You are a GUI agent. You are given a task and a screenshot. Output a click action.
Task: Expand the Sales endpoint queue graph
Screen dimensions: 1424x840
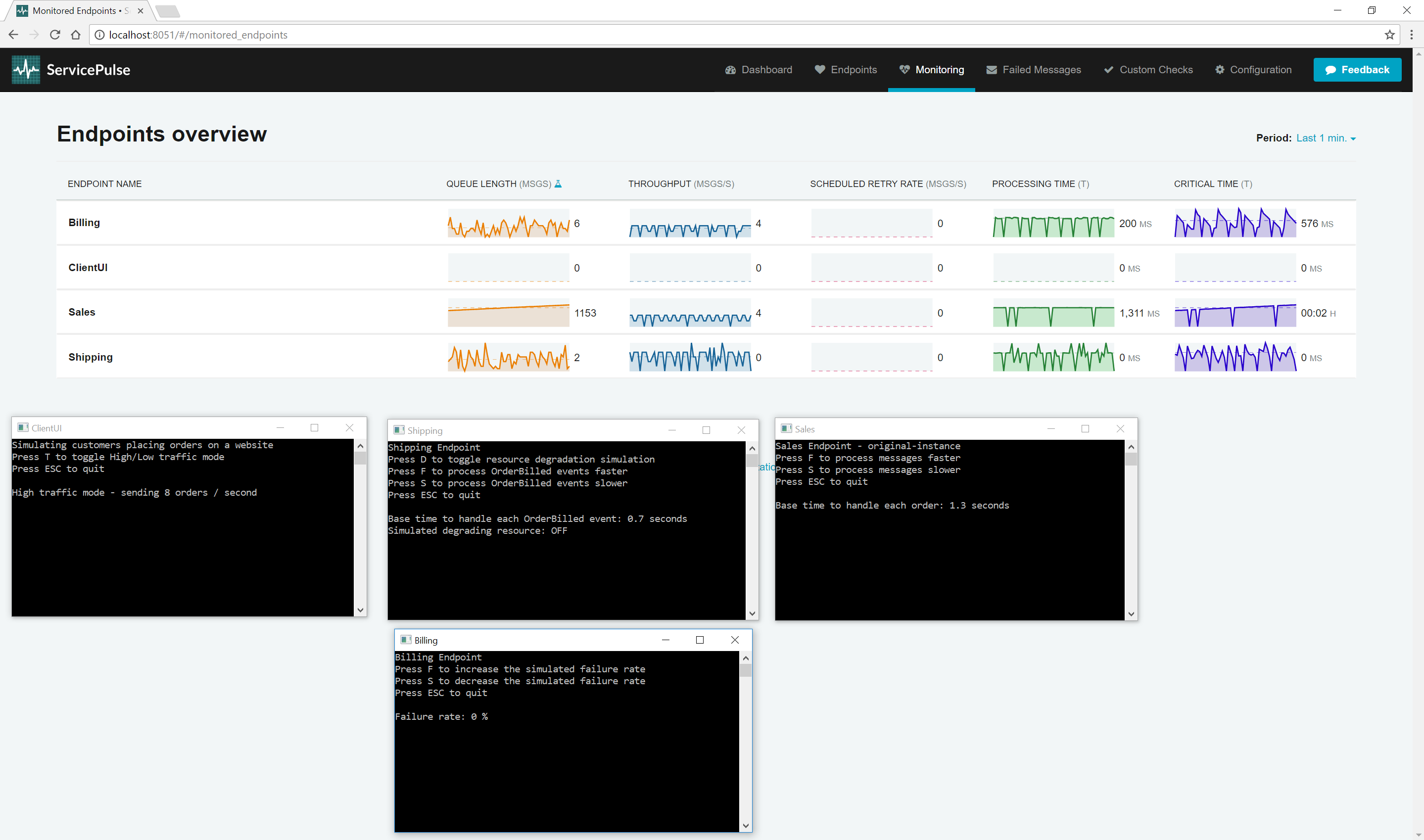pyautogui.click(x=509, y=312)
